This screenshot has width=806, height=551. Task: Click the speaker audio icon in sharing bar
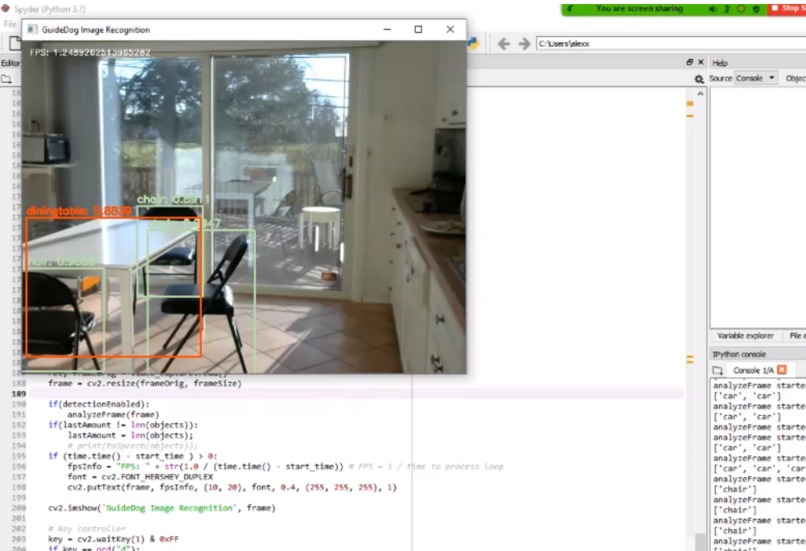pos(713,9)
